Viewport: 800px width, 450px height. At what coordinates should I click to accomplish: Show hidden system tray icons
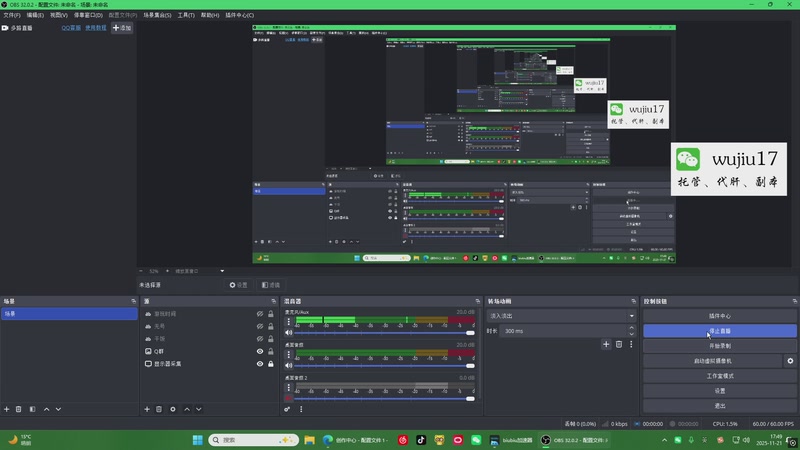(664, 440)
